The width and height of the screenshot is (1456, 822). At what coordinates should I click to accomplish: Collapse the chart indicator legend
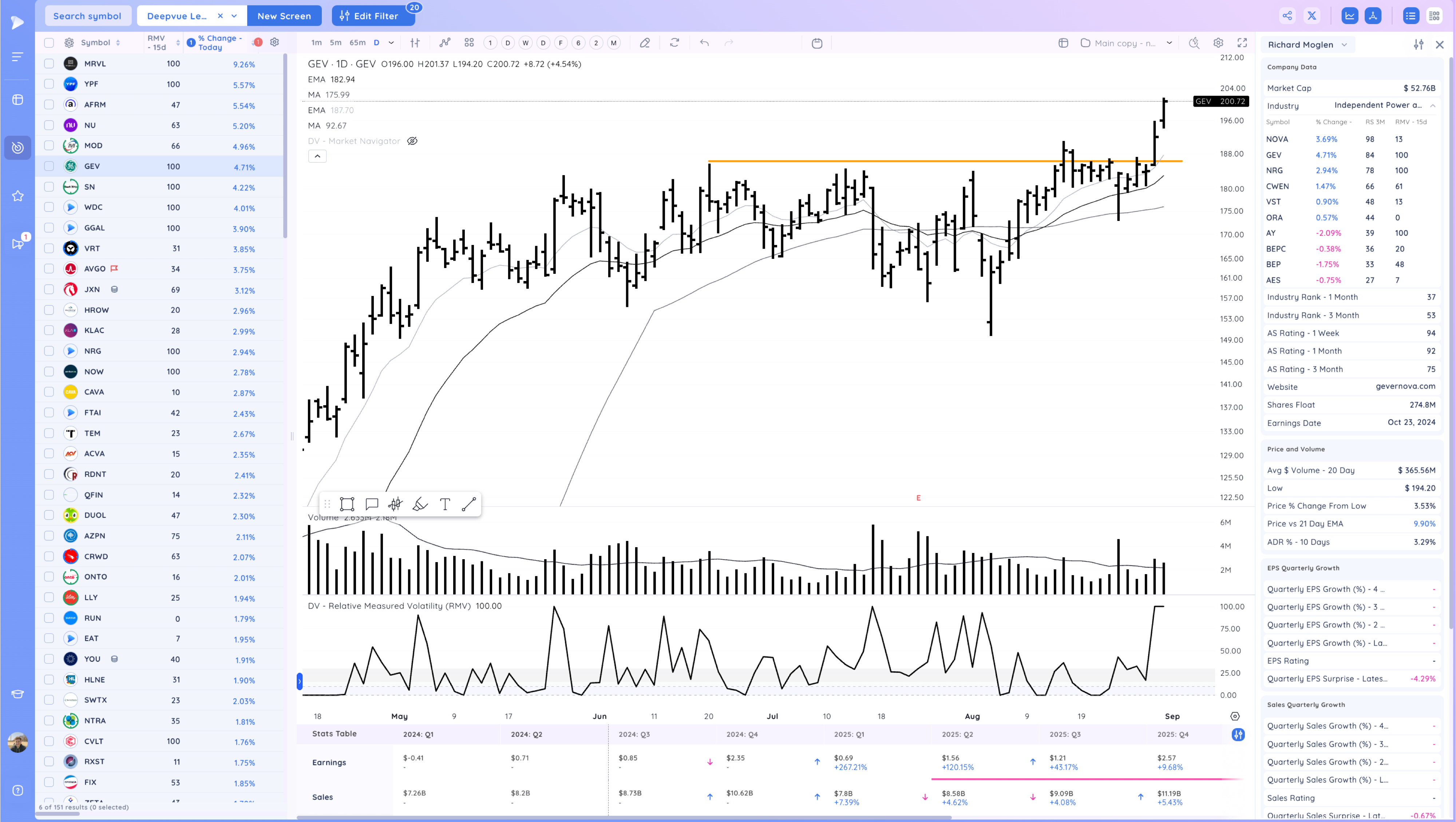317,156
